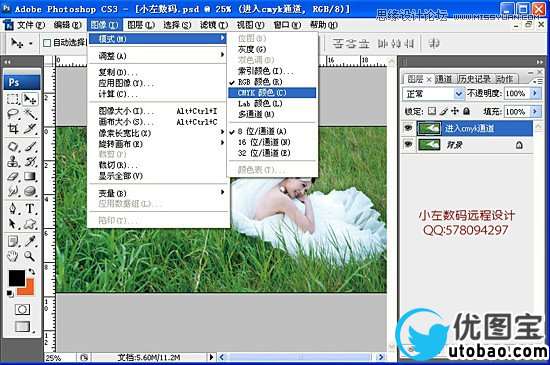
Task: Open 画布大小 from the Image menu
Action: [157, 122]
